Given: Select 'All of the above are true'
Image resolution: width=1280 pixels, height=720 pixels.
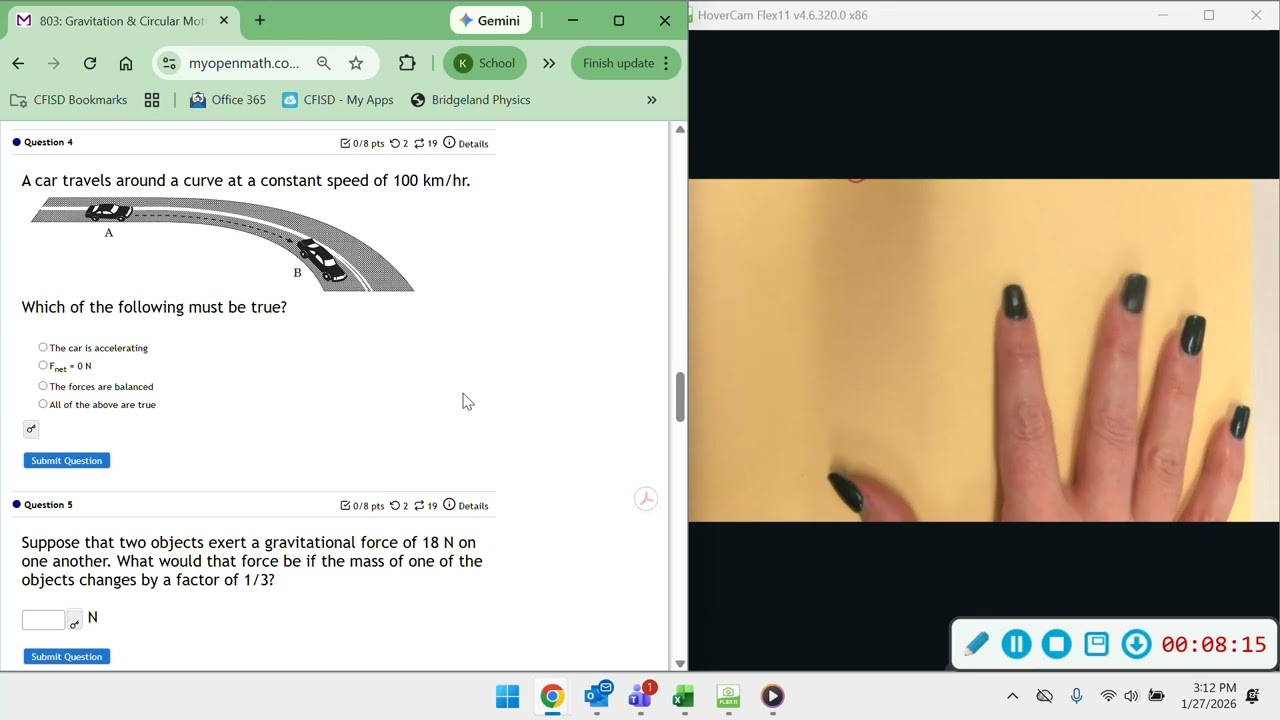Looking at the screenshot, I should (x=43, y=404).
